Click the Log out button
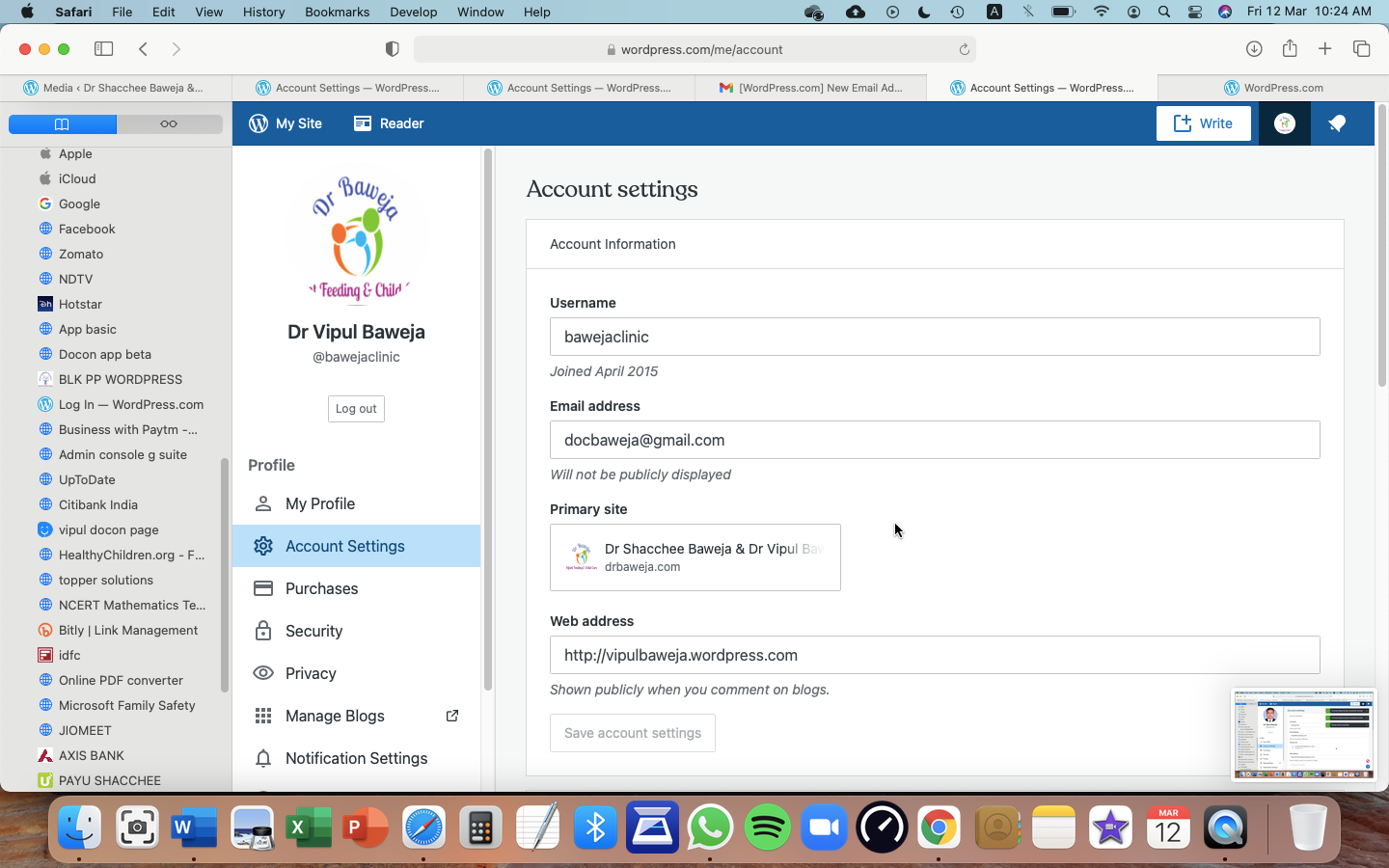Viewport: 1389px width, 868px height. pos(356,409)
